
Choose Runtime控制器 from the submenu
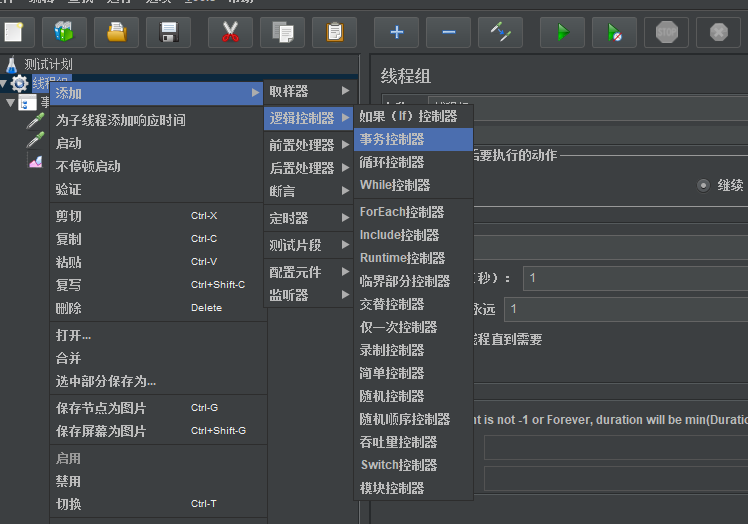coord(414,258)
